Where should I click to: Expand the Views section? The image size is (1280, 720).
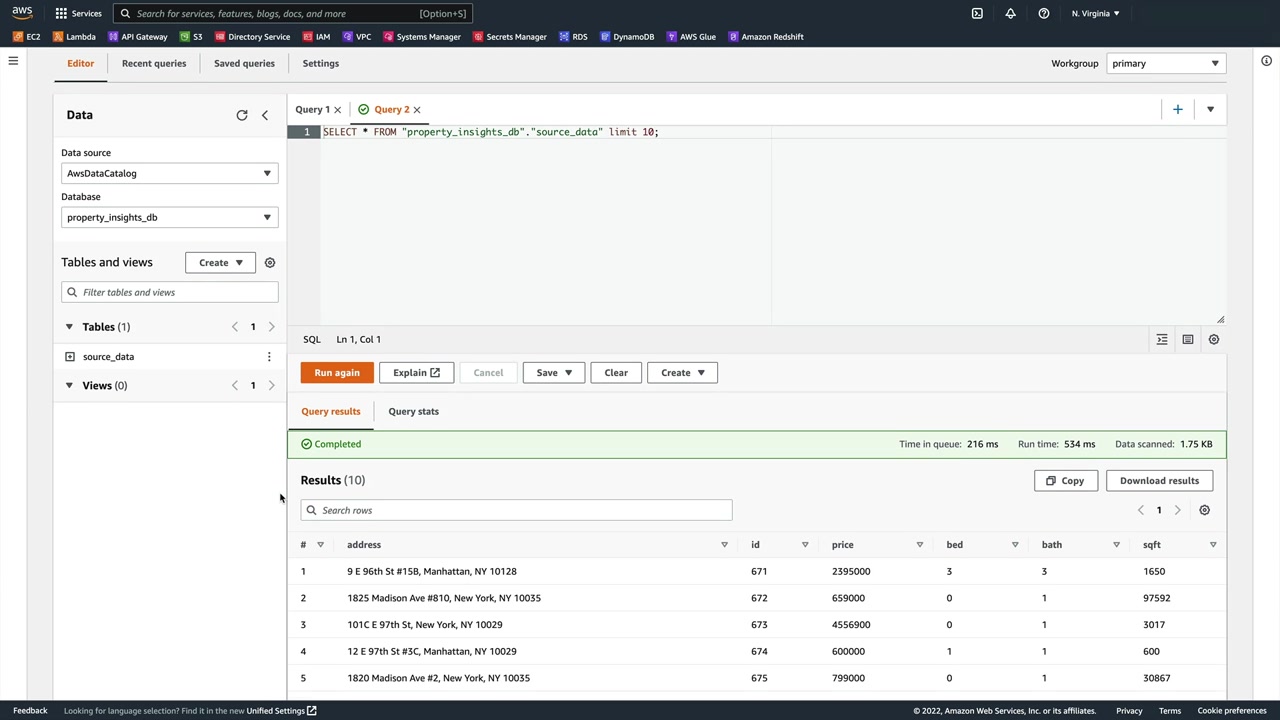(x=69, y=385)
